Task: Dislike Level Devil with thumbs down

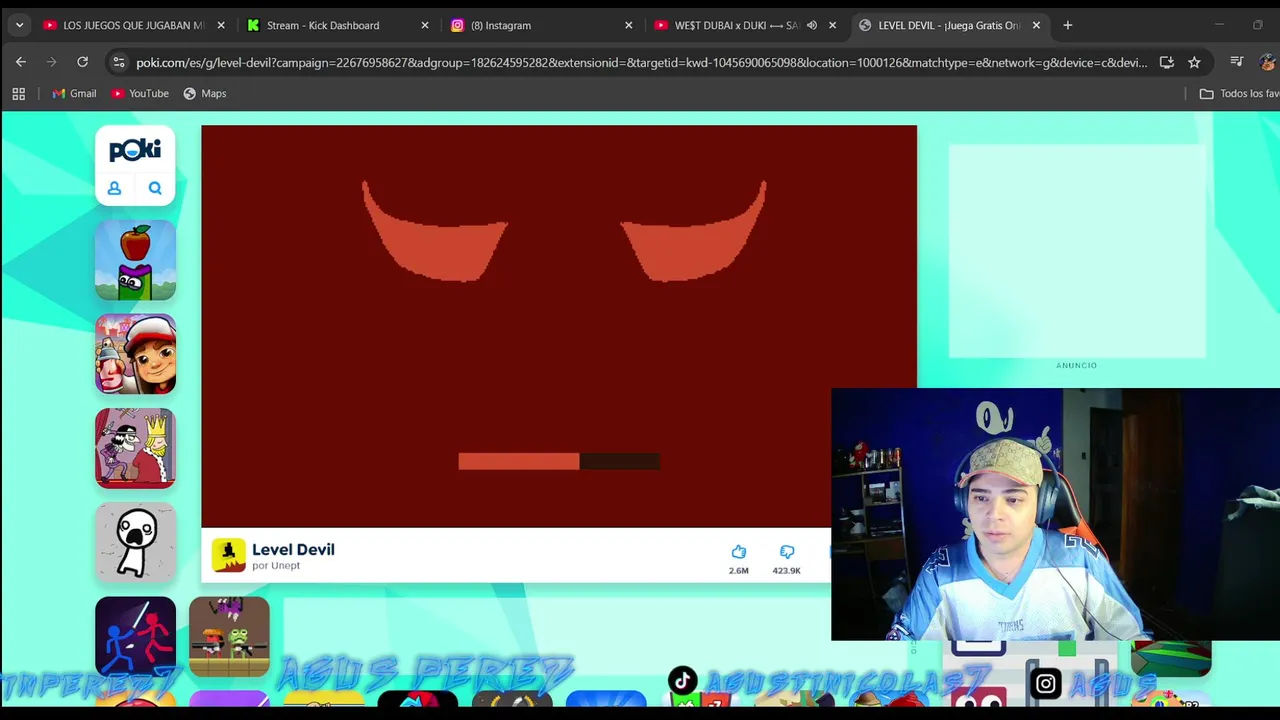Action: coord(787,552)
